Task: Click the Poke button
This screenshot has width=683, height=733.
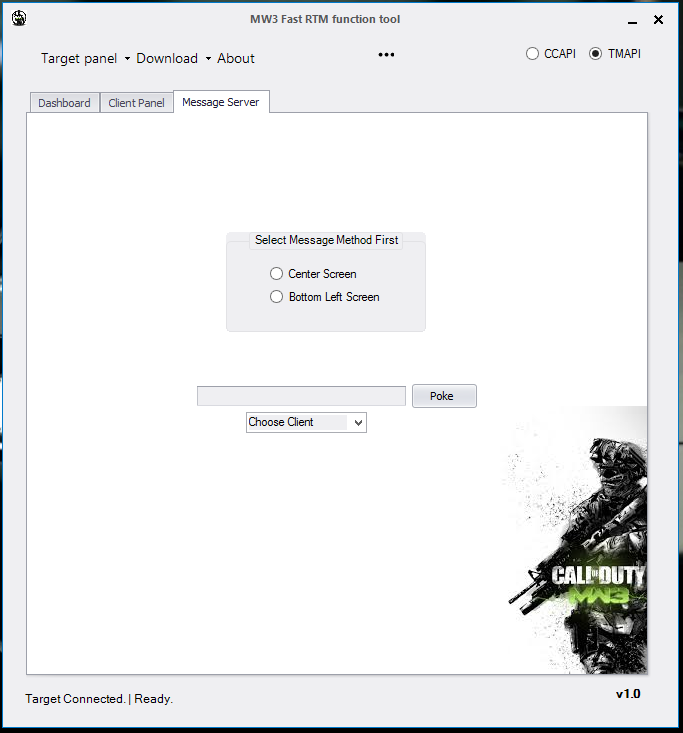Action: [x=444, y=396]
